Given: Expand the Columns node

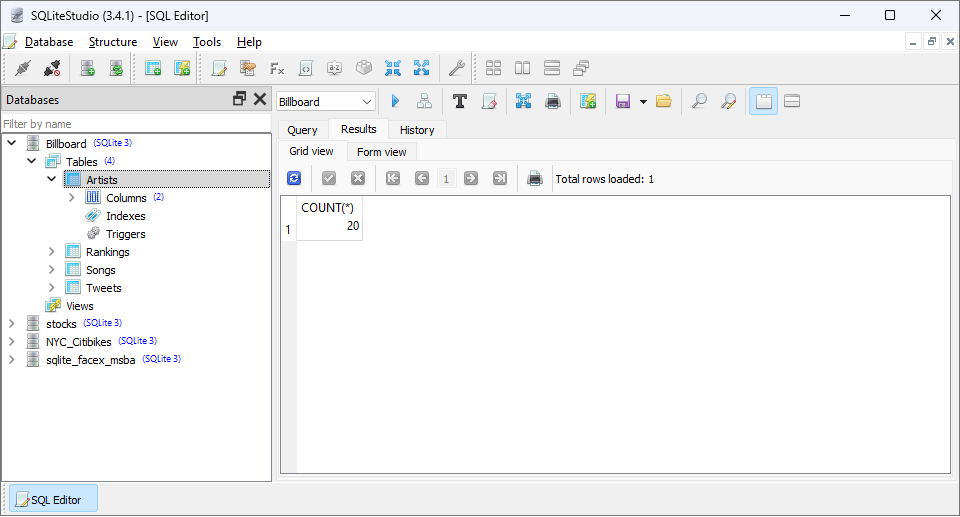Looking at the screenshot, I should click(72, 197).
